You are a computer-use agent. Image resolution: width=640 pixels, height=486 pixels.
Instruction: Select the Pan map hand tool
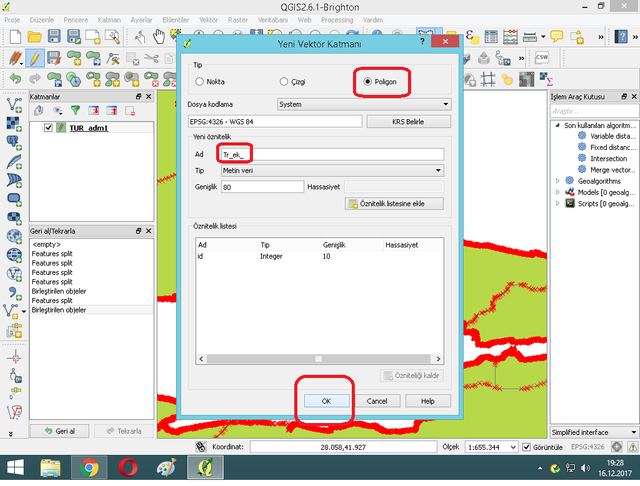coord(158,37)
